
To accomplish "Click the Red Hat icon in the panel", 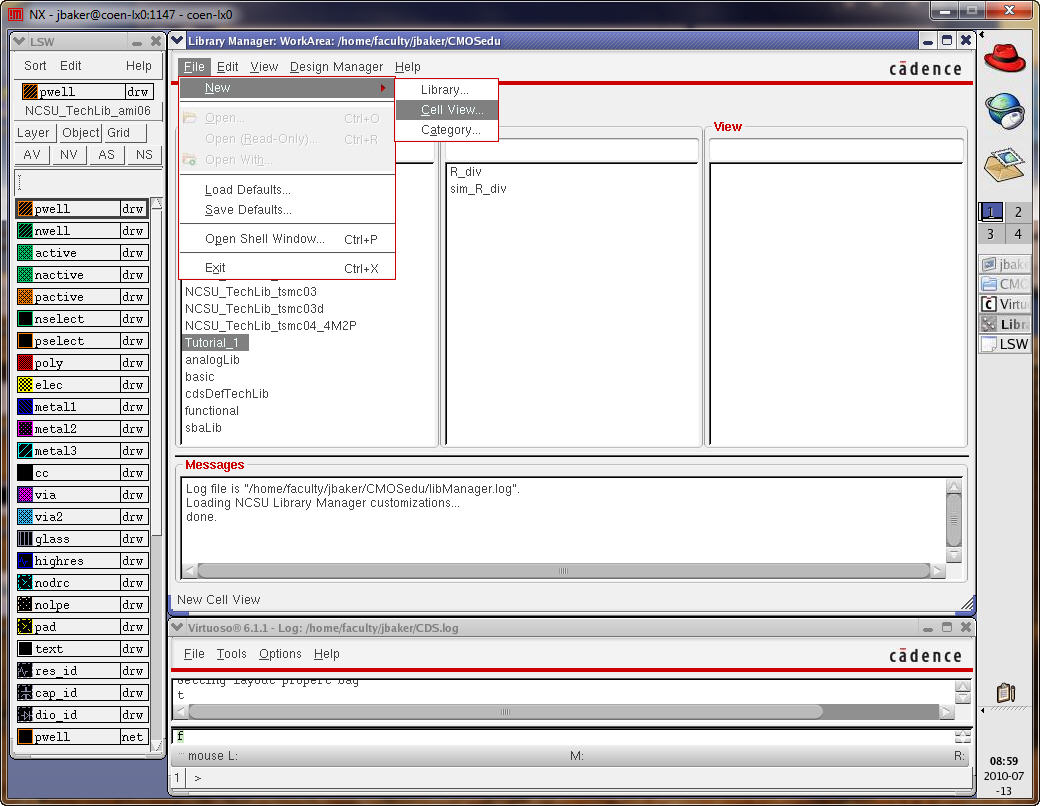I will [x=1004, y=57].
